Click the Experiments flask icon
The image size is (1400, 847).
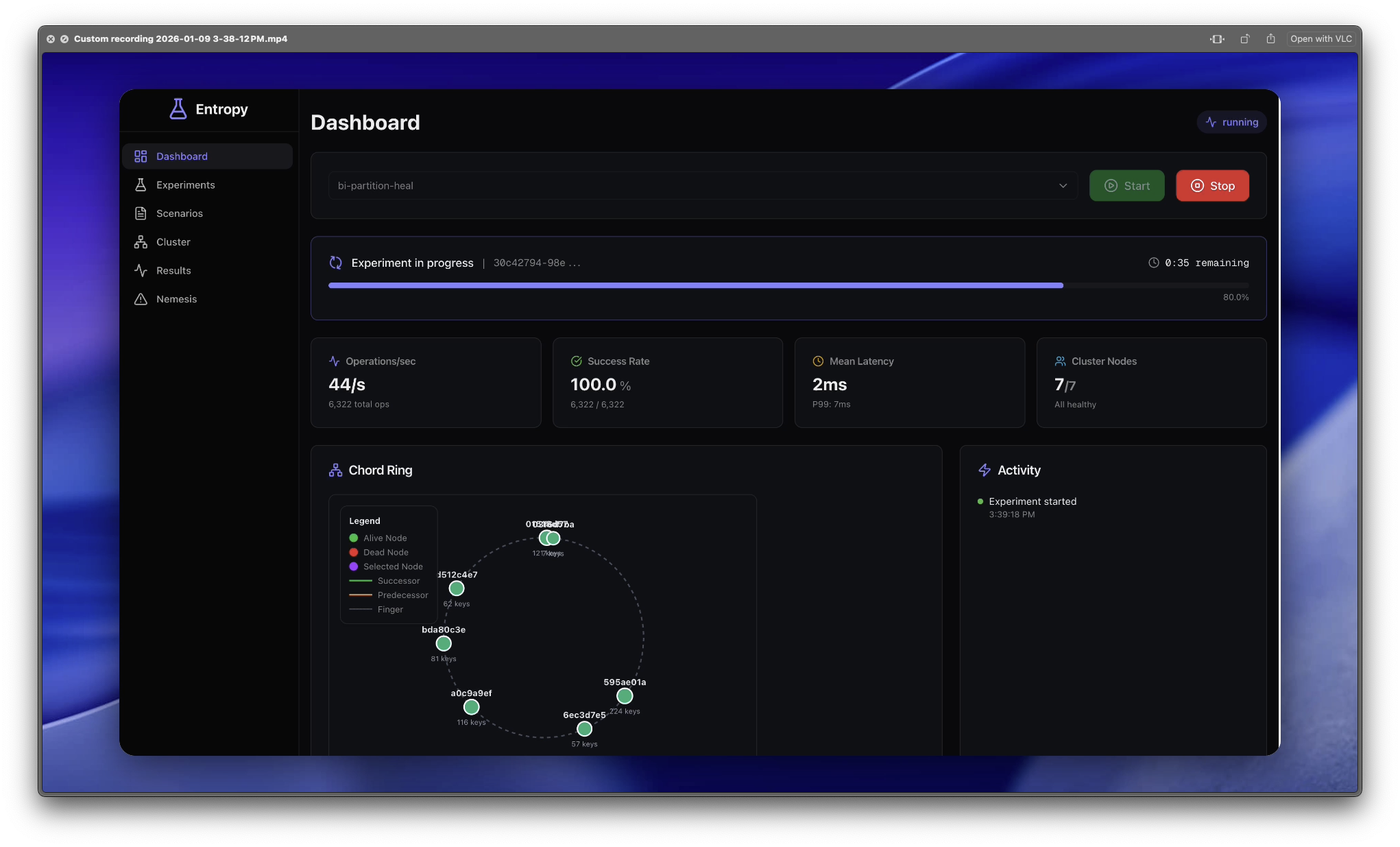point(141,185)
